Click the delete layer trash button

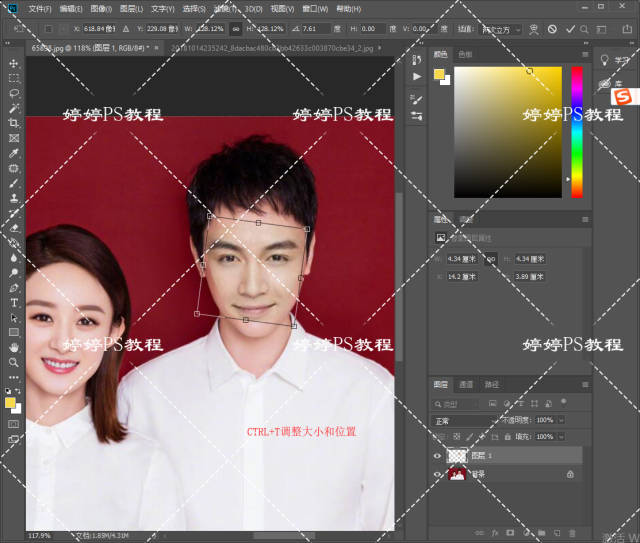[572, 533]
